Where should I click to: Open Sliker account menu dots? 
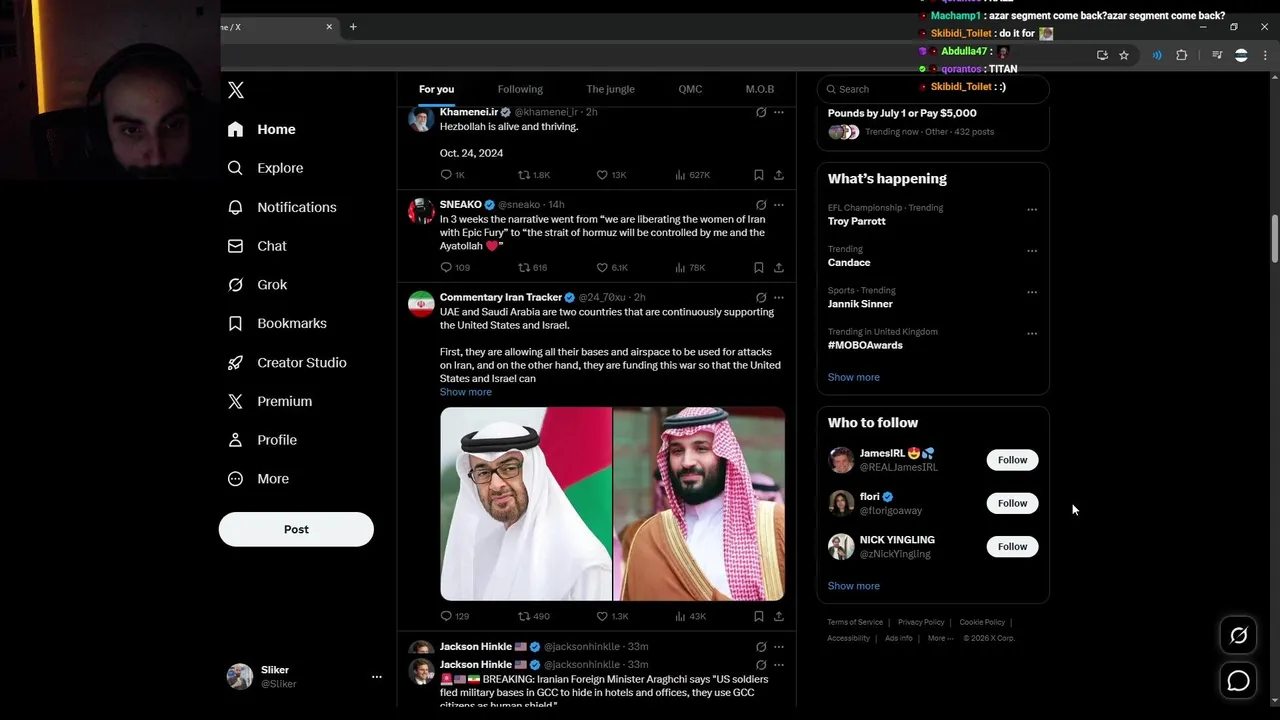click(x=377, y=677)
